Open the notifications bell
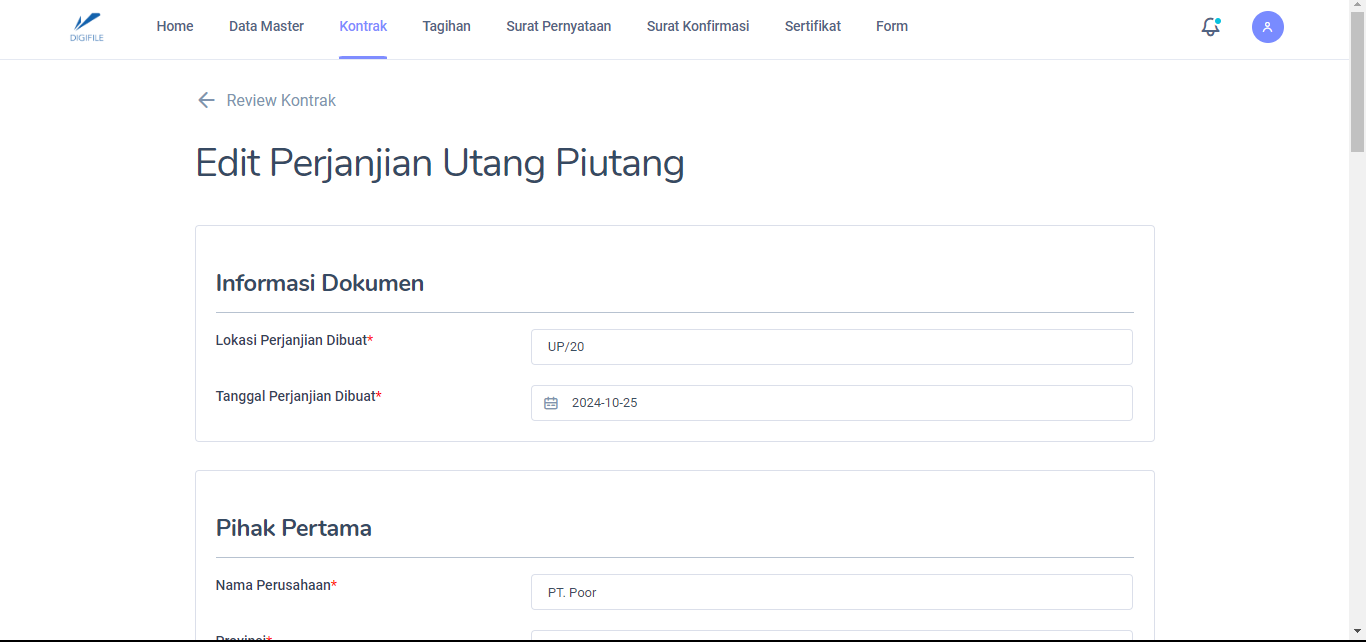 click(x=1210, y=27)
